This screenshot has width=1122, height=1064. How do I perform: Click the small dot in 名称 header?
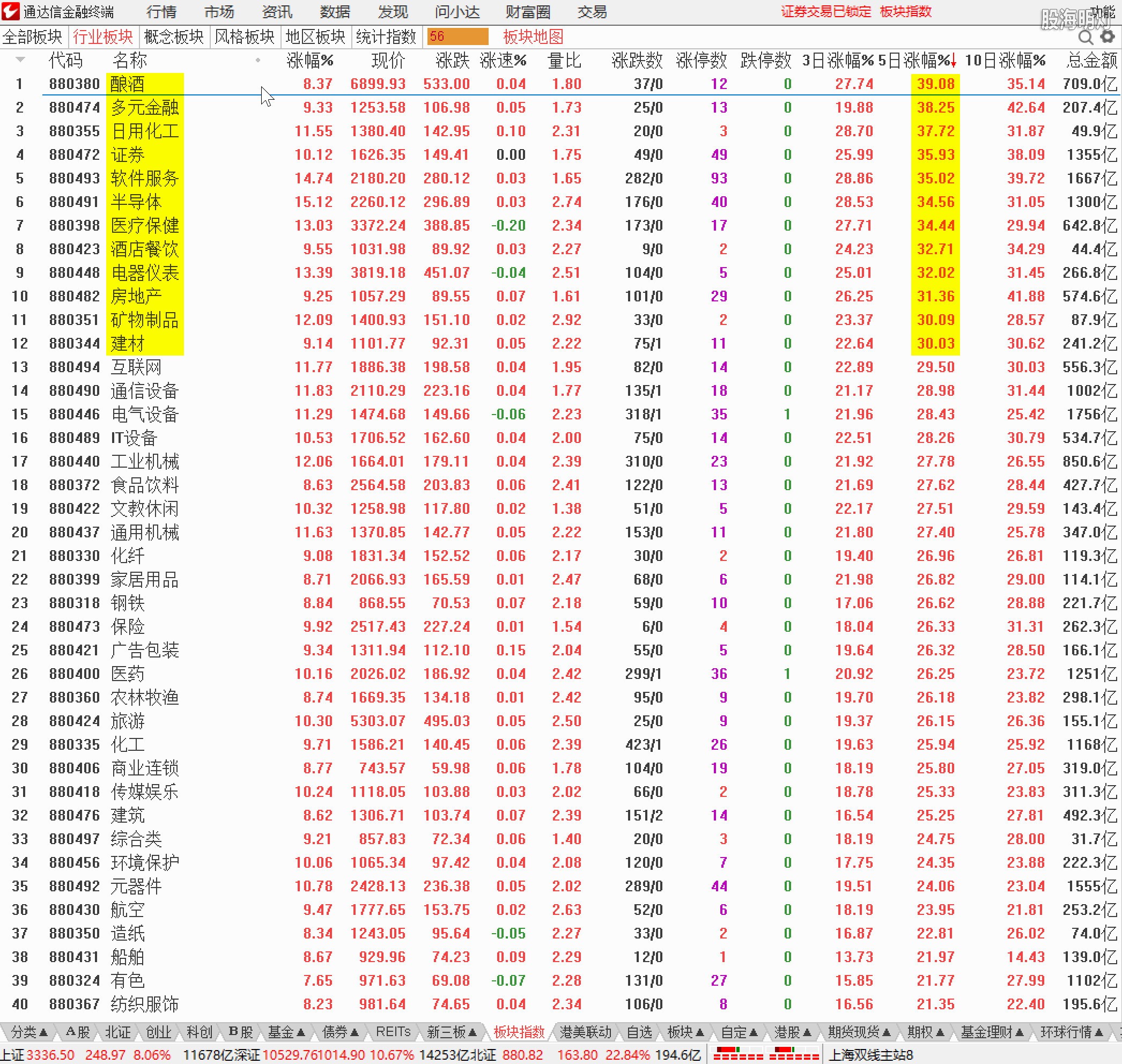258,60
